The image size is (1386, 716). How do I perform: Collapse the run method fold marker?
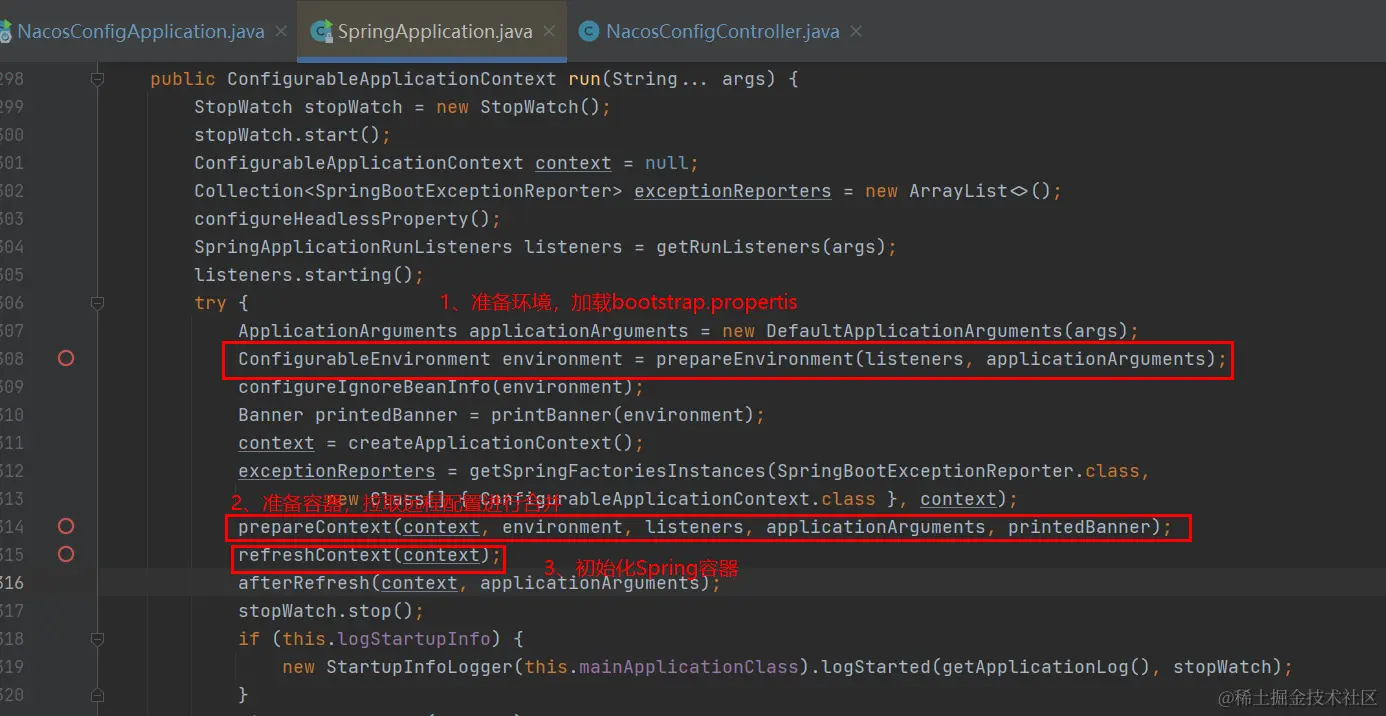pos(97,78)
